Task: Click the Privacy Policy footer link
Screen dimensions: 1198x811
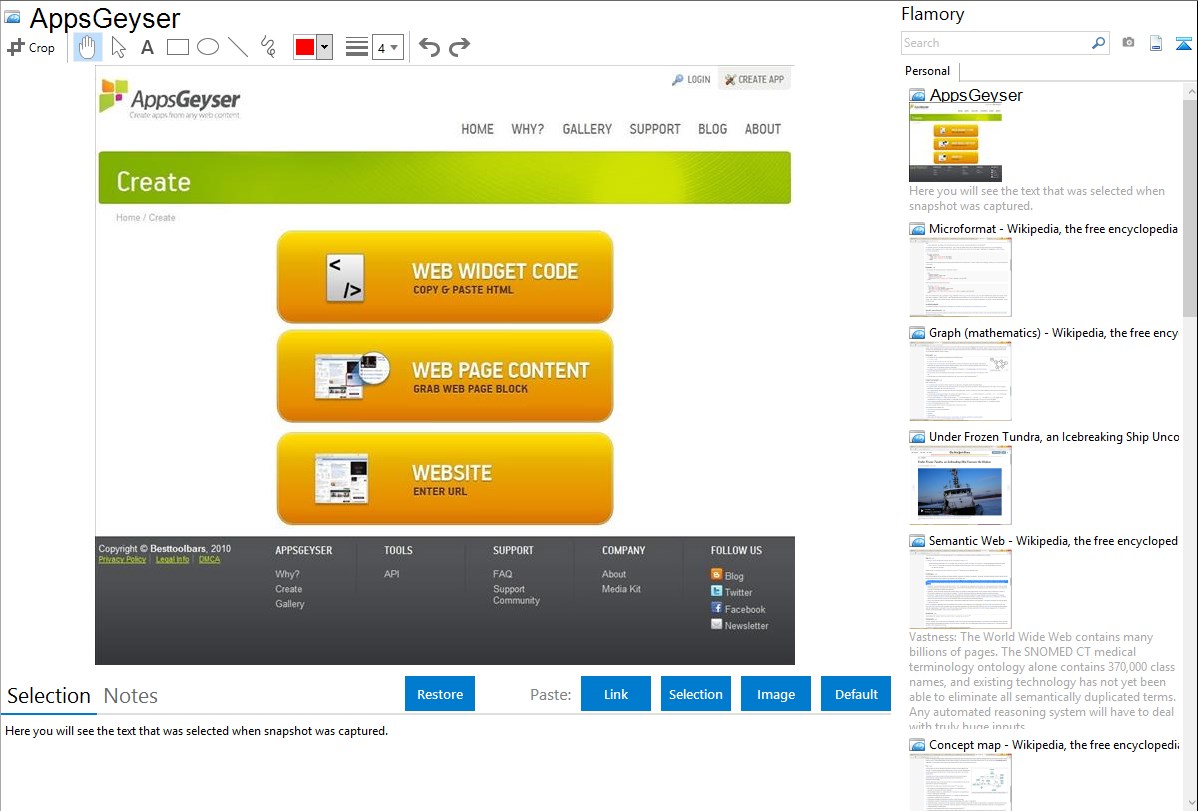Action: pyautogui.click(x=122, y=560)
